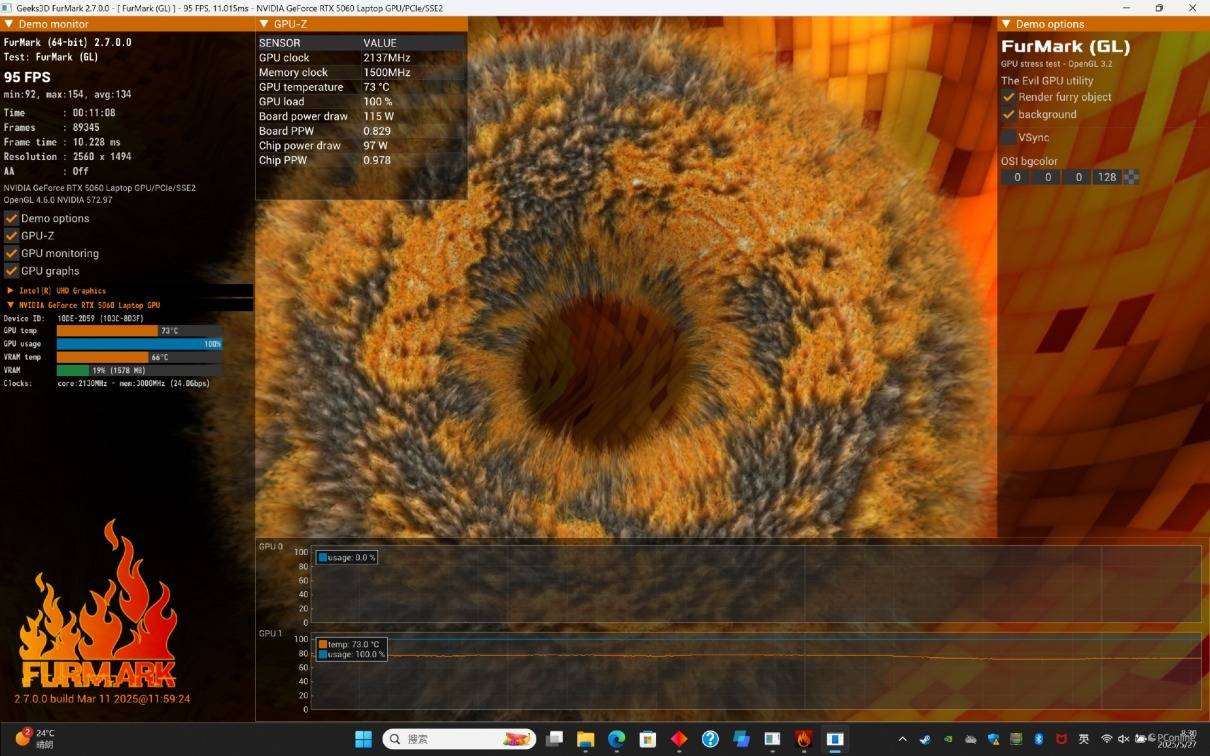Open the Windows Start menu

click(364, 739)
